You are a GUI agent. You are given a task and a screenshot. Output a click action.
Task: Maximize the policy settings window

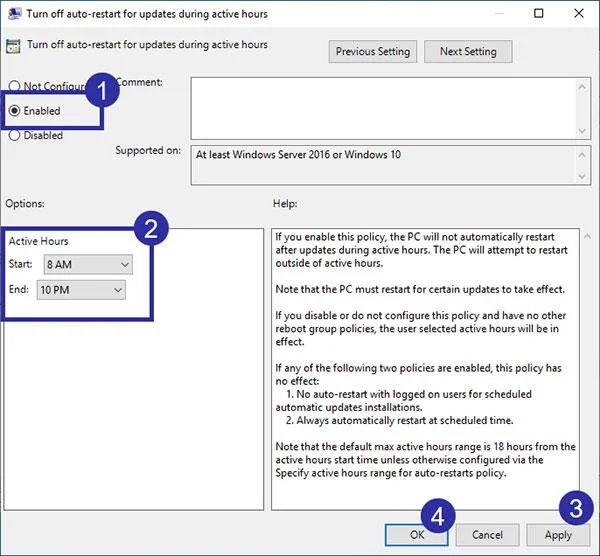(x=538, y=13)
